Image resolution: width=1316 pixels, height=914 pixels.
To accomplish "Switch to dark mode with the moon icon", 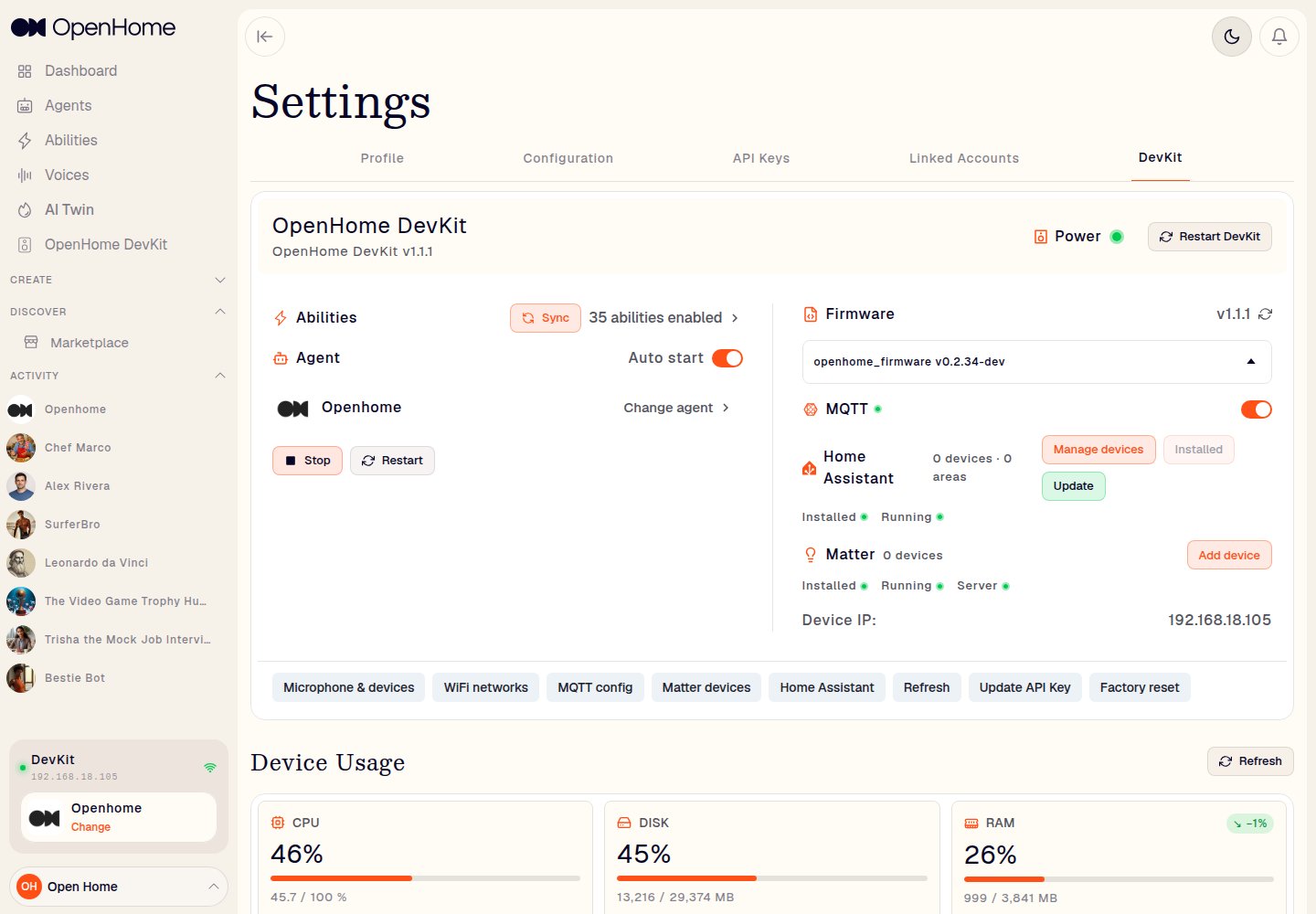I will point(1232,37).
